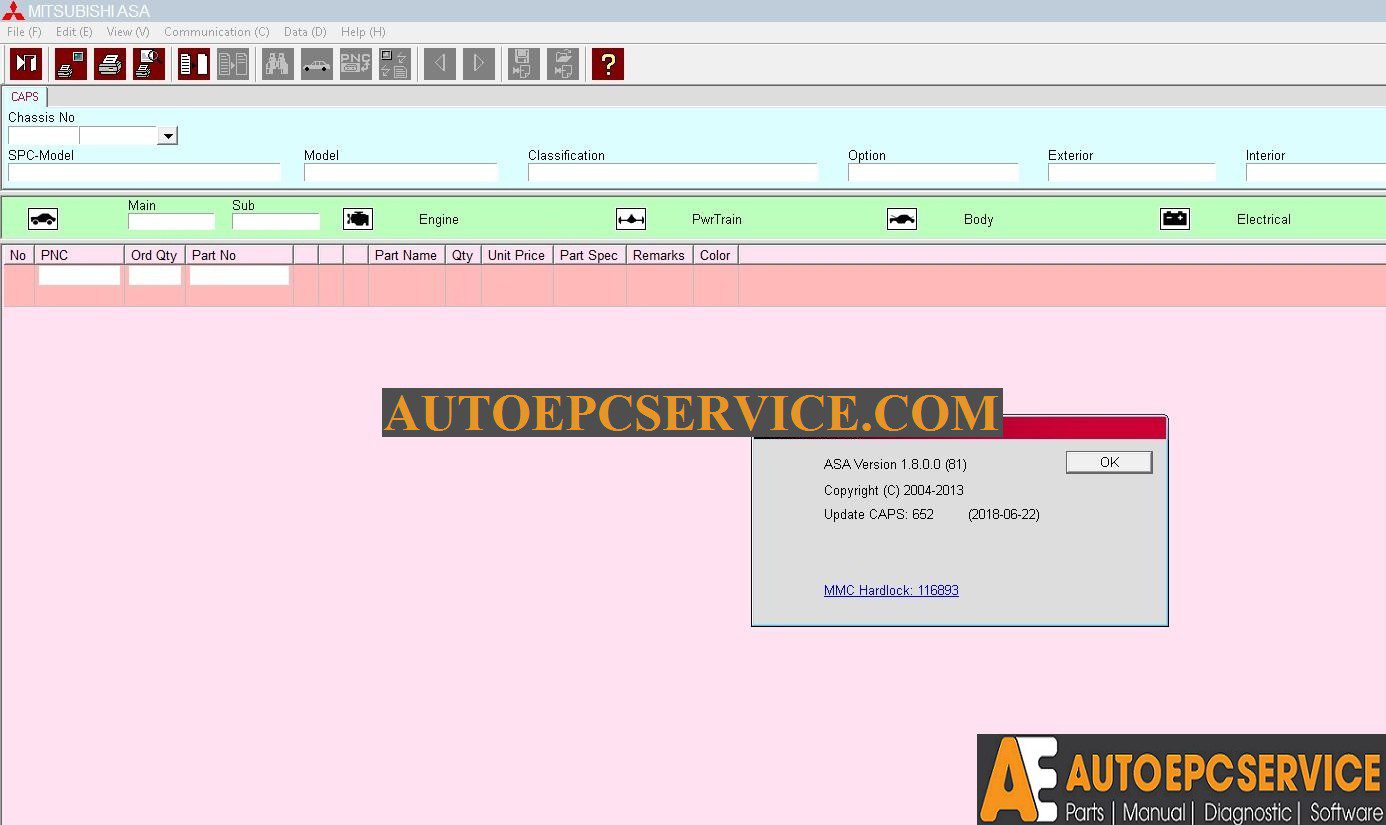
Task: Click the Exterior input field
Action: click(1131, 173)
